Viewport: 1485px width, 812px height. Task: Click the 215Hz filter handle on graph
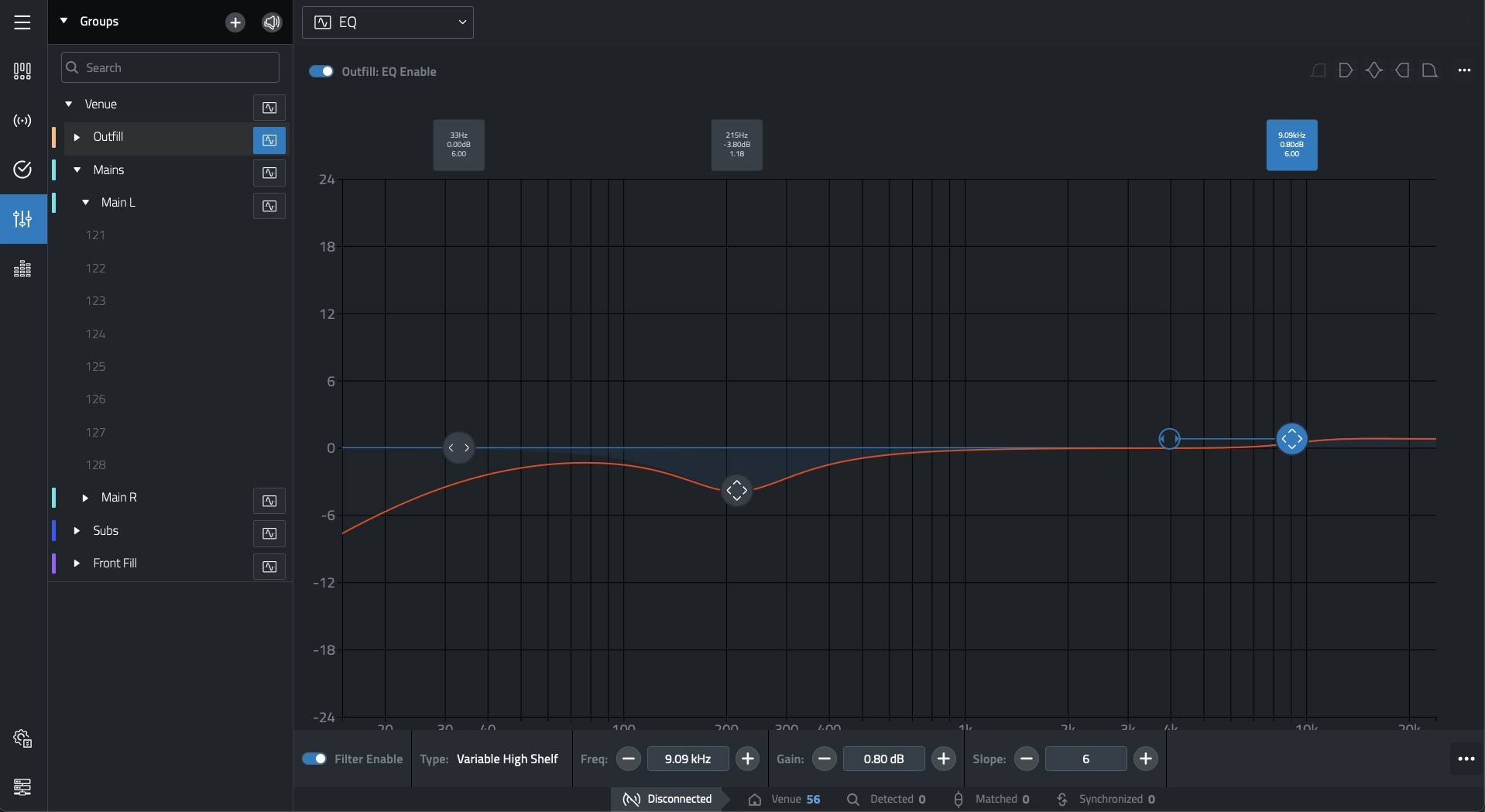point(736,490)
